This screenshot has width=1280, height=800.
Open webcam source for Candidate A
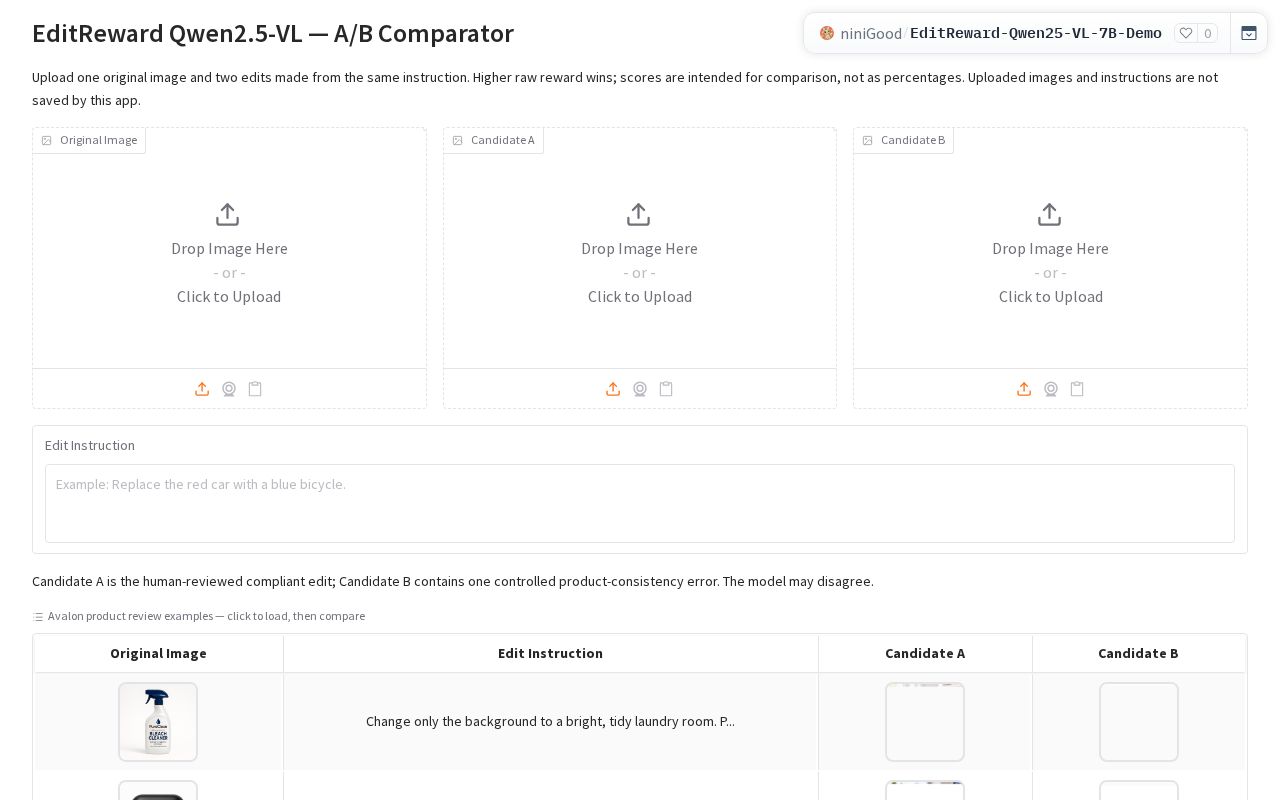point(640,389)
